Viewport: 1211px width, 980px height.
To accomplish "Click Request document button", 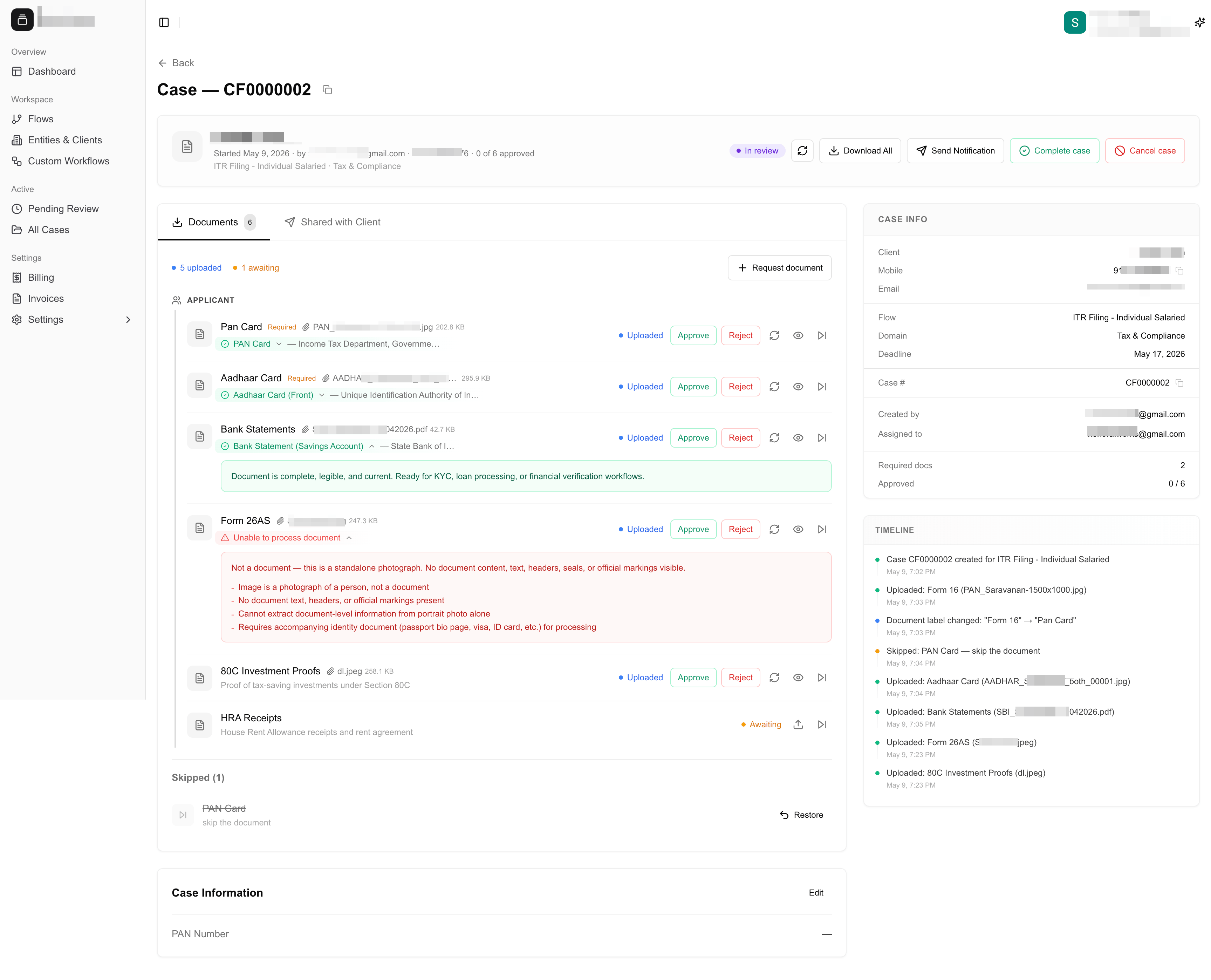I will click(779, 267).
